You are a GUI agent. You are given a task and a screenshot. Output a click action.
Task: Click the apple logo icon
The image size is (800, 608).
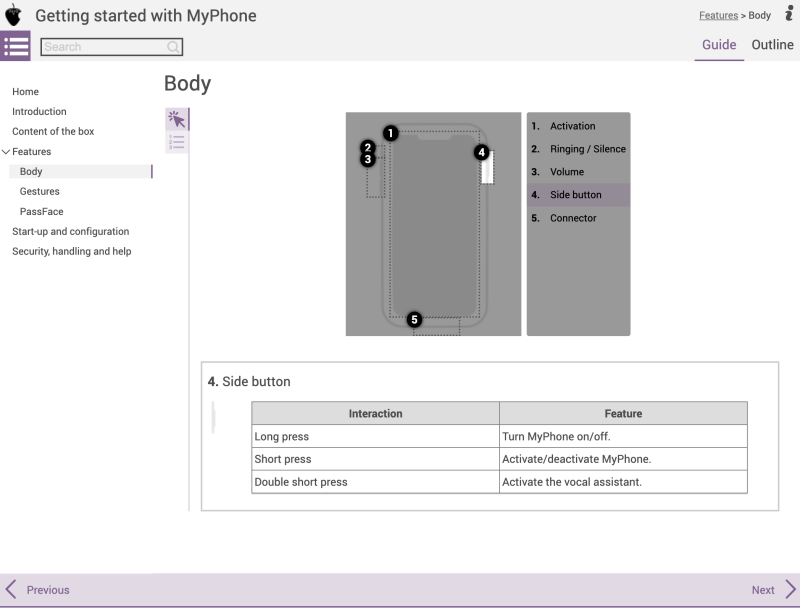click(x=13, y=15)
